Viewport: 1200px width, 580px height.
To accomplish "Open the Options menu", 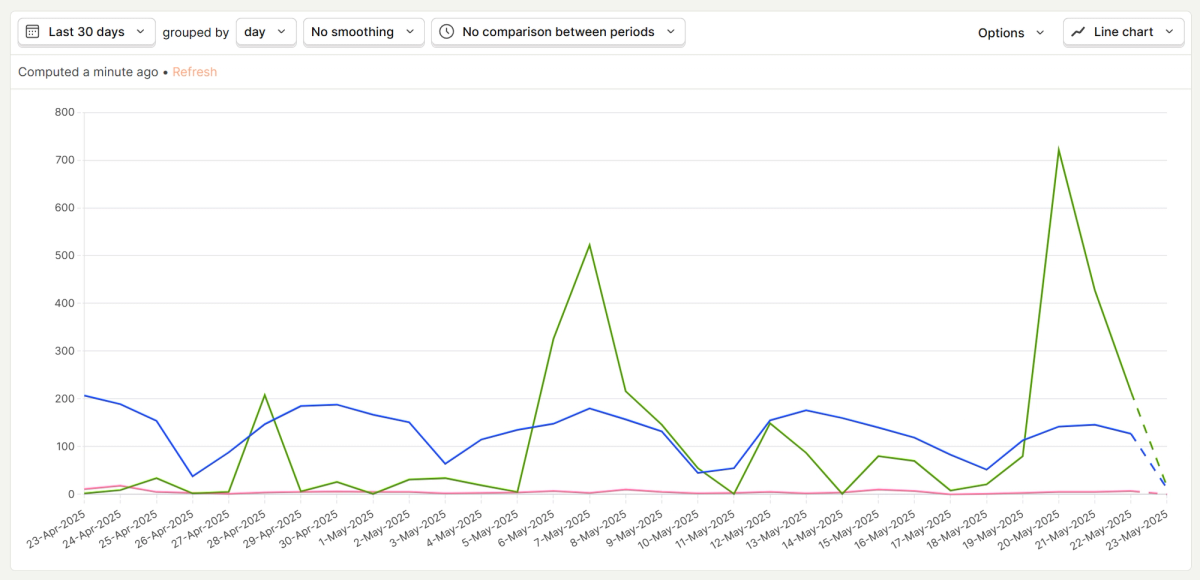I will pos(1012,32).
